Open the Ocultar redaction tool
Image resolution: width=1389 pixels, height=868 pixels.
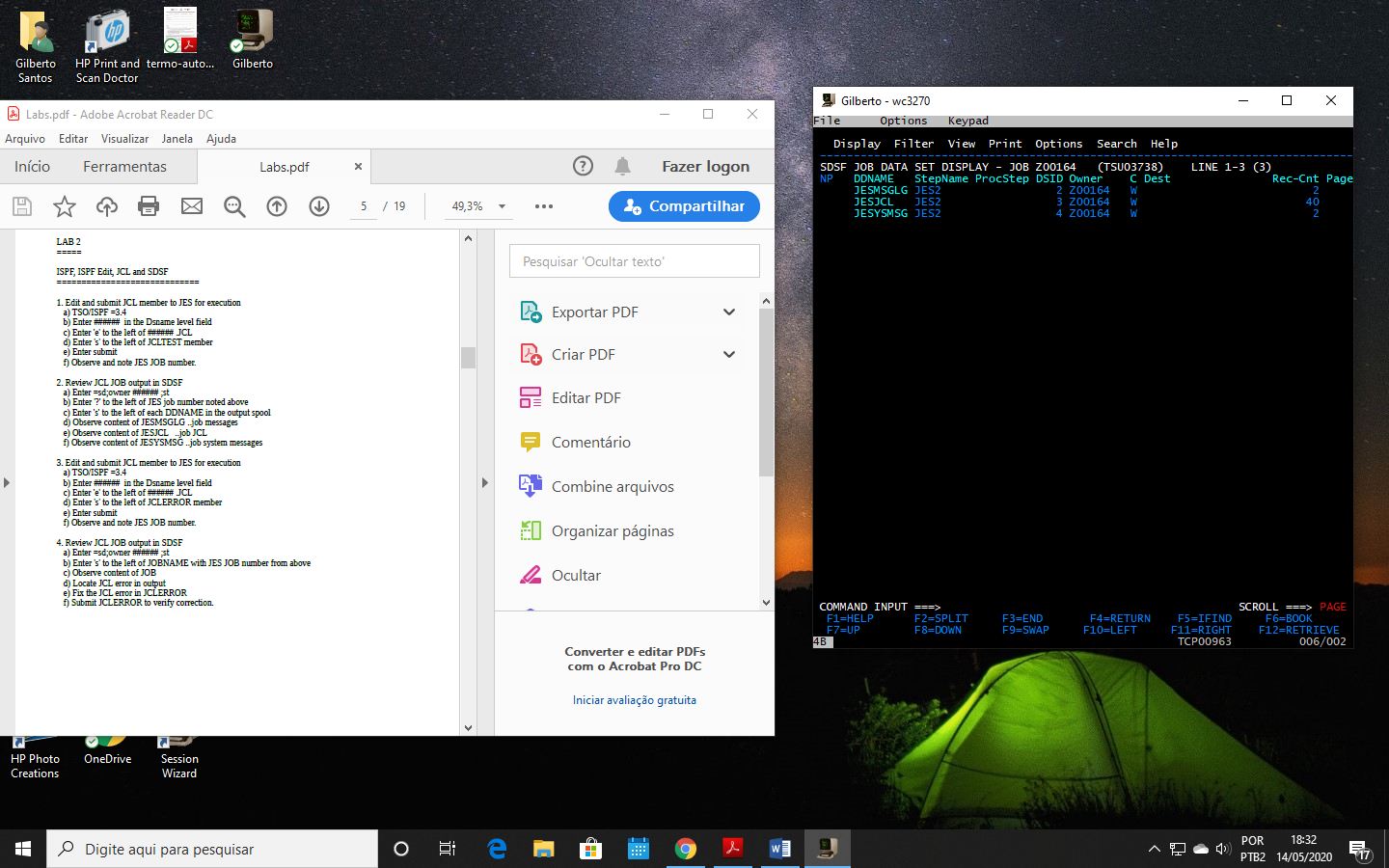[x=576, y=575]
